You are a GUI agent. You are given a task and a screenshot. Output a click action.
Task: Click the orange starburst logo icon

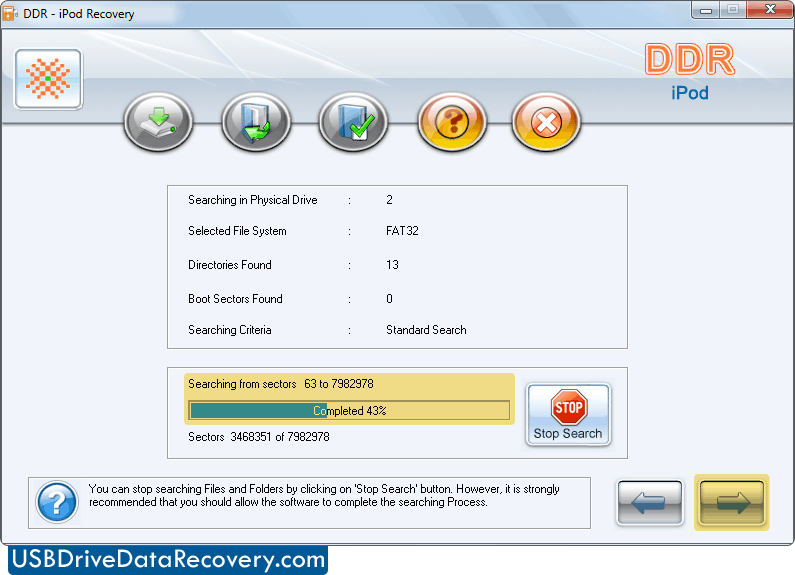[x=48, y=79]
